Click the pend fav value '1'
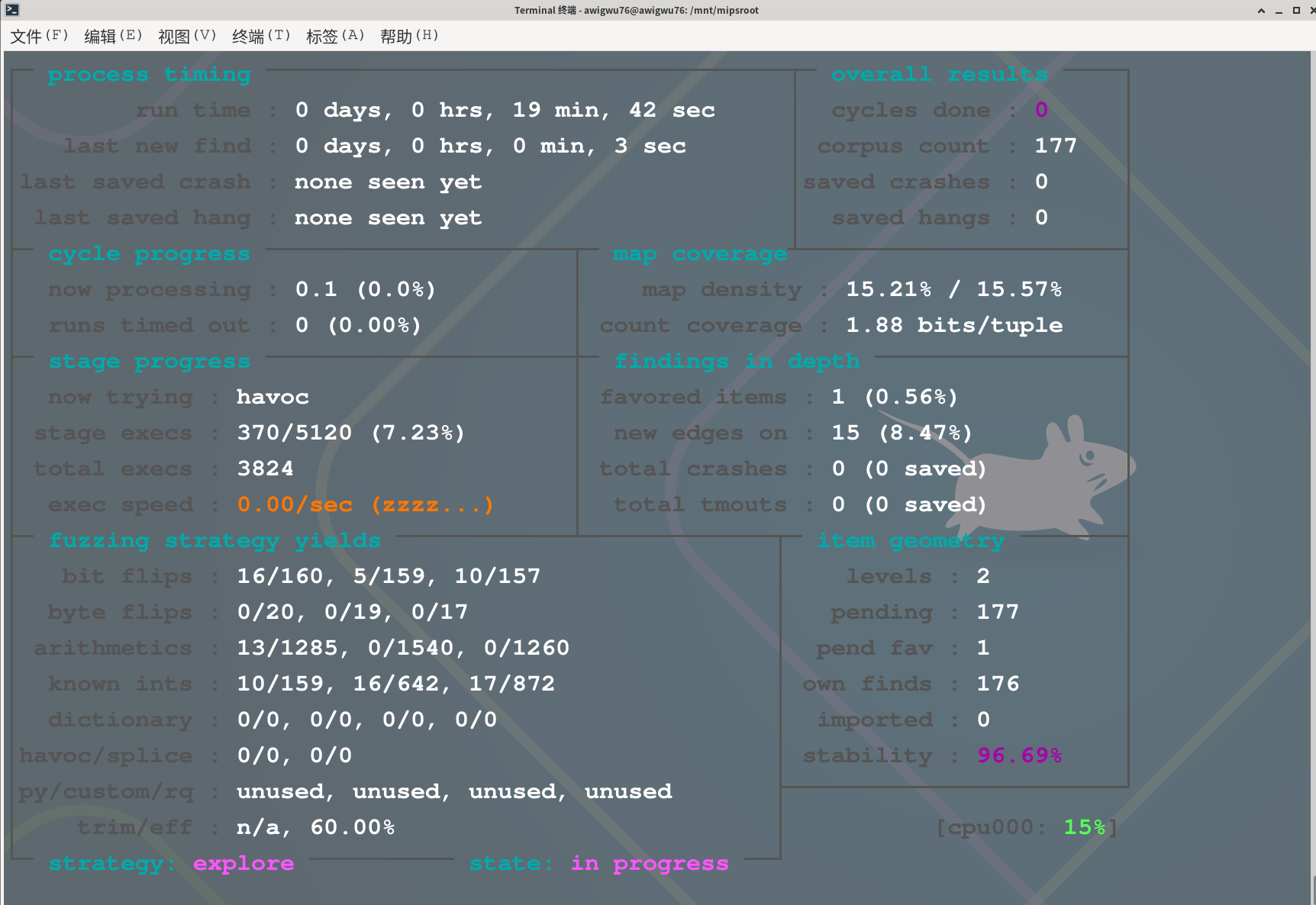This screenshot has height=905, width=1316. (x=983, y=648)
